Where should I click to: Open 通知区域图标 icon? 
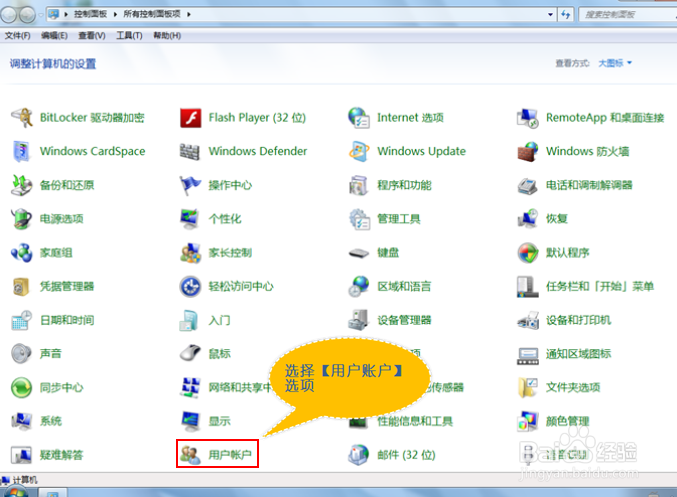(x=528, y=355)
